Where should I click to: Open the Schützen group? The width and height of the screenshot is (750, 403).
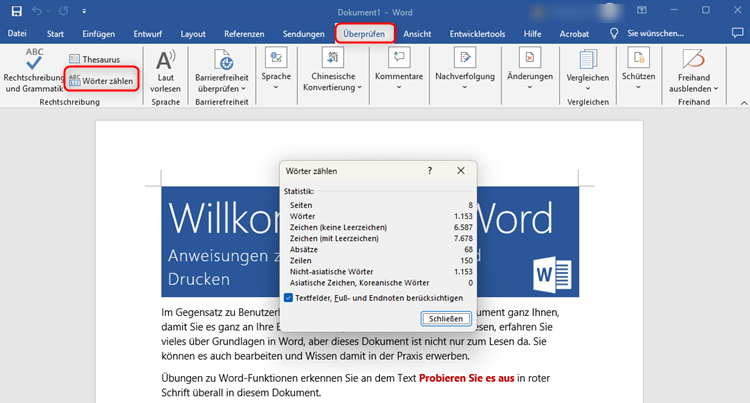639,69
